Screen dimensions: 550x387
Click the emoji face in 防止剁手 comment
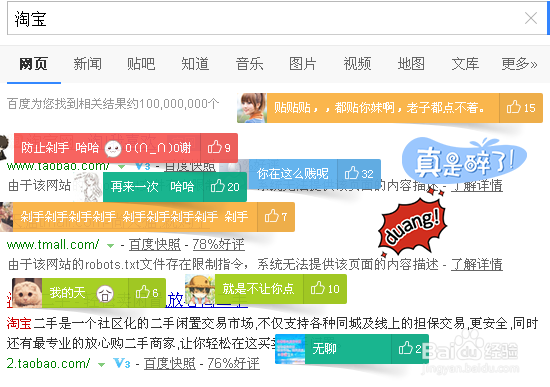click(113, 148)
